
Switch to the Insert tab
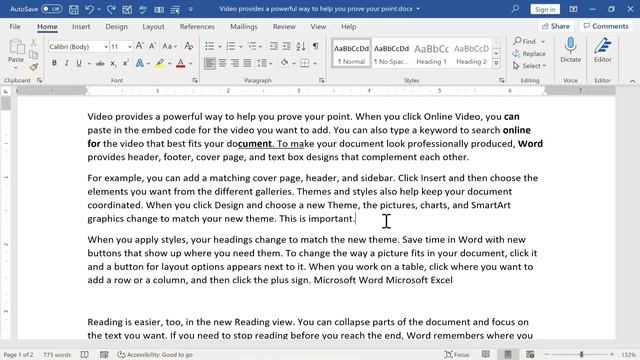click(x=81, y=27)
